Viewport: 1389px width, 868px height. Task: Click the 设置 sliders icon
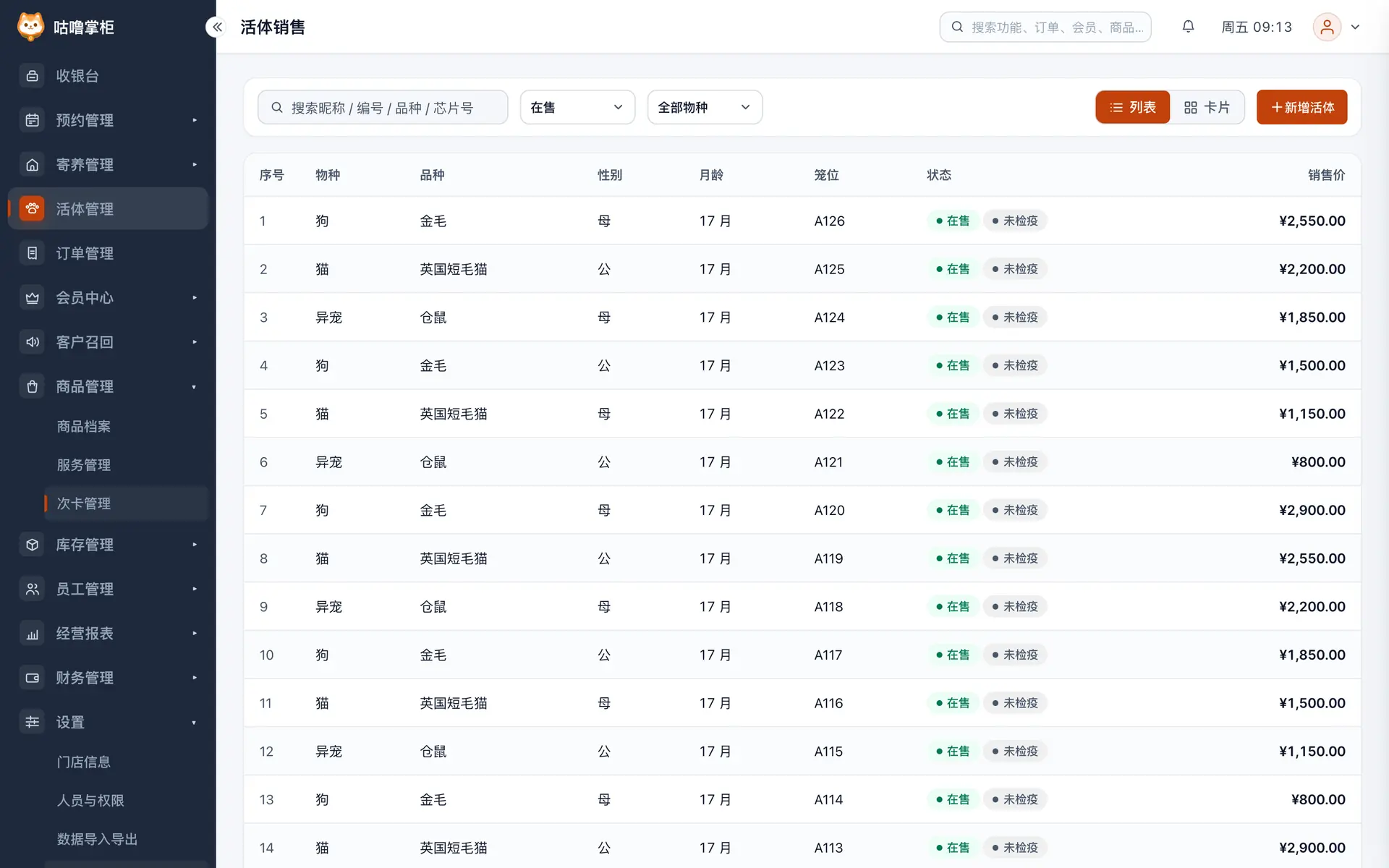pyautogui.click(x=32, y=722)
